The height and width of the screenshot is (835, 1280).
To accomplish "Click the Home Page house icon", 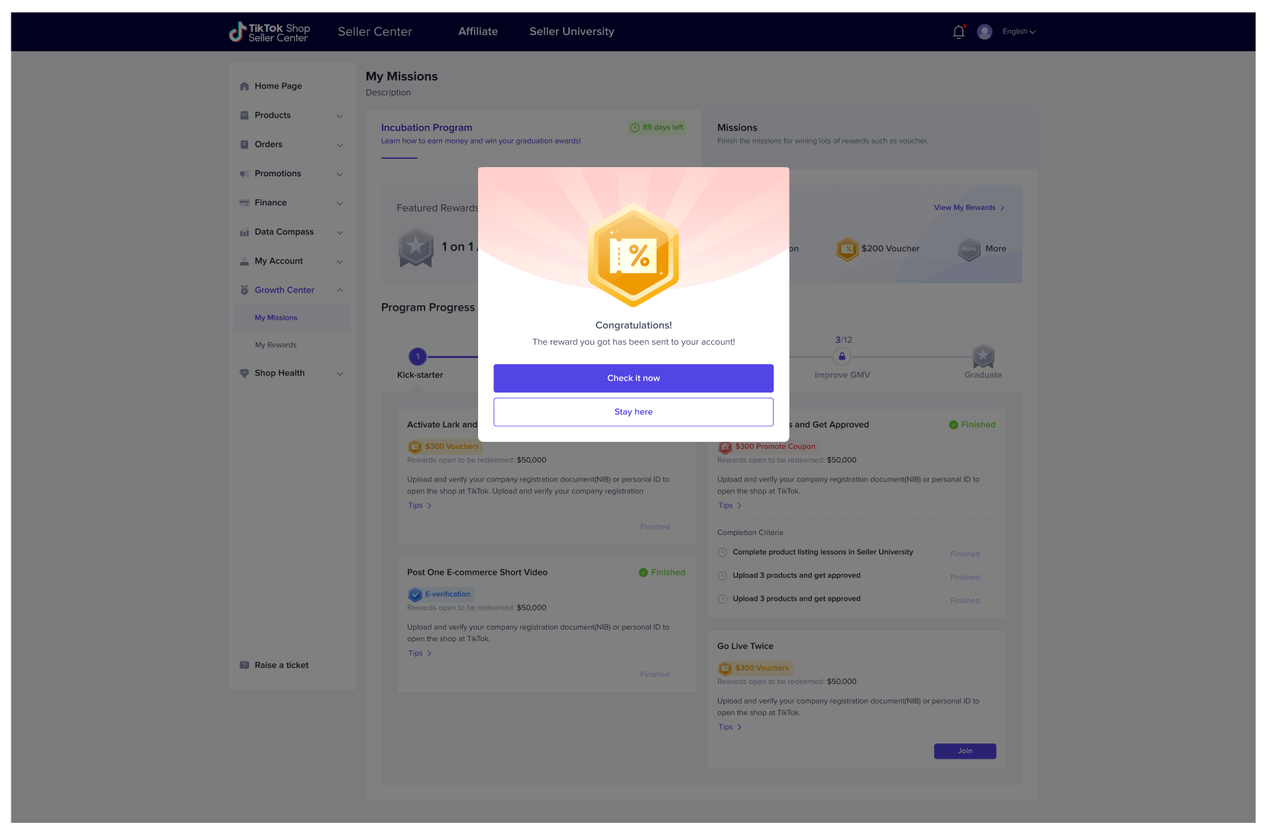I will [x=244, y=86].
